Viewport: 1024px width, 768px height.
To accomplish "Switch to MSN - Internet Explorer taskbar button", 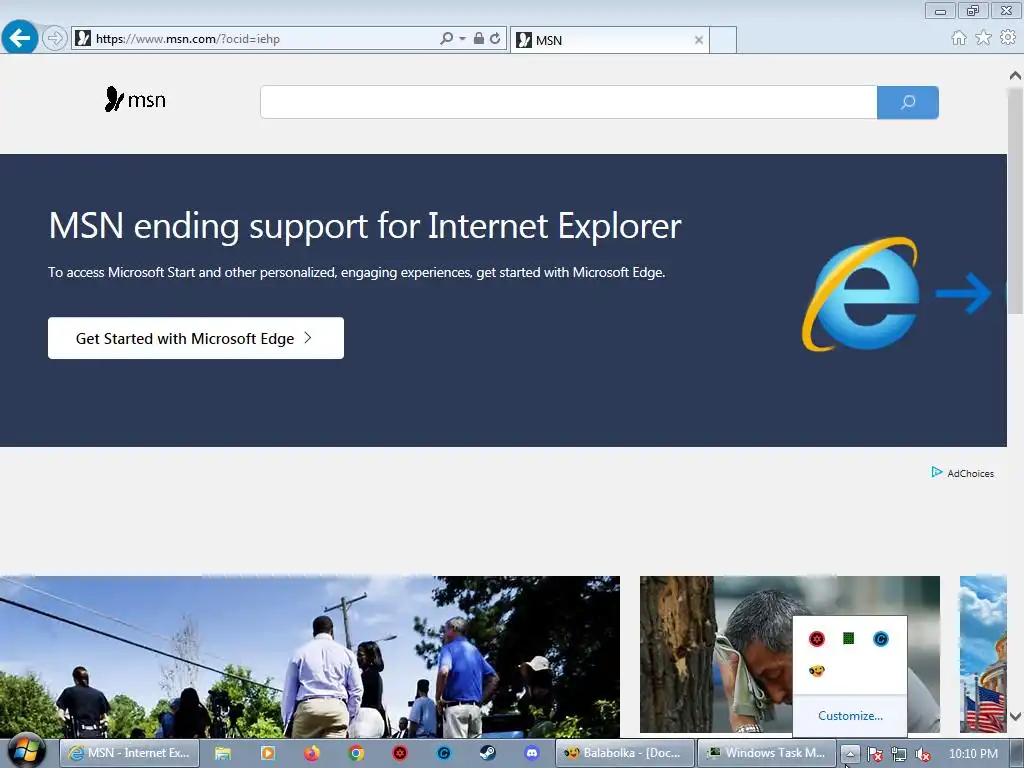I will pyautogui.click(x=129, y=753).
